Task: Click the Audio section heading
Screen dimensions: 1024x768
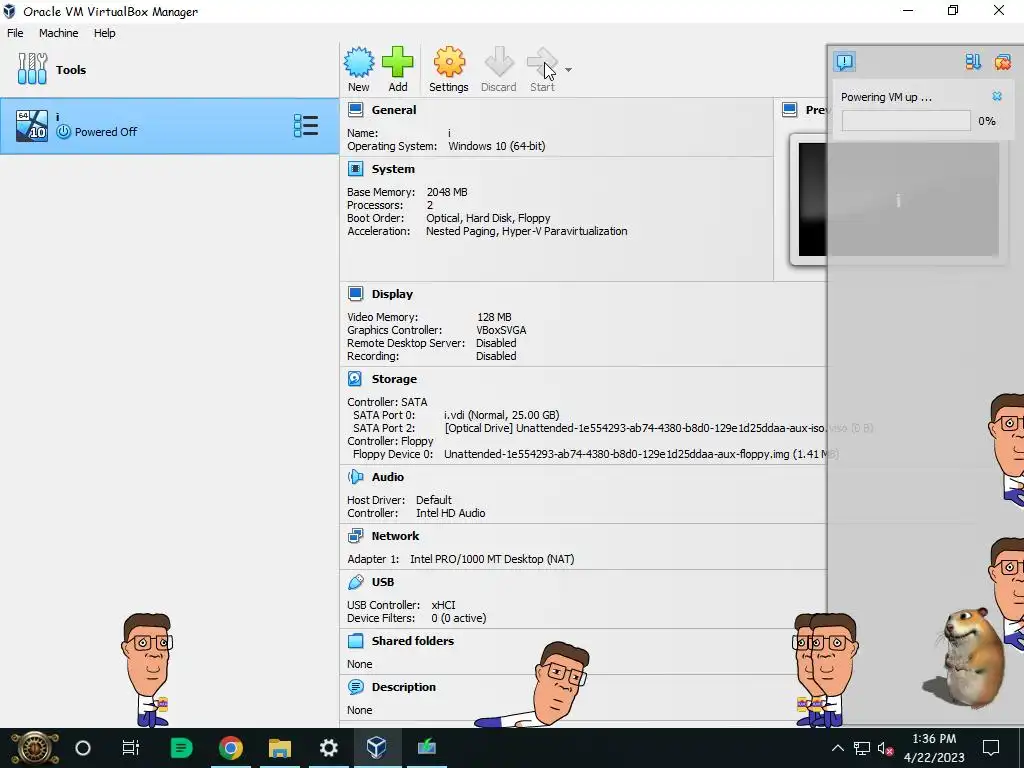Action: (x=388, y=477)
